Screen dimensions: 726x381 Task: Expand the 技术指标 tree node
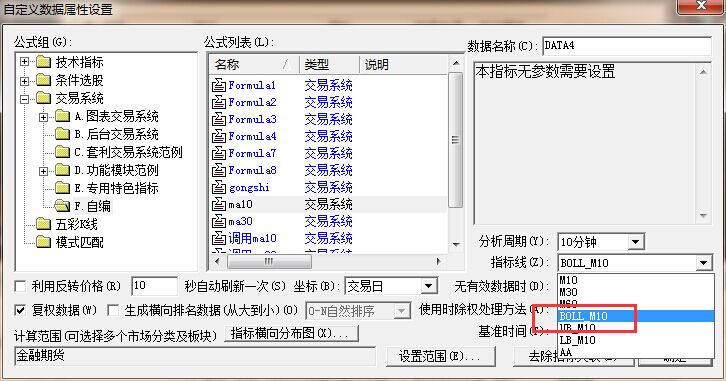coord(25,62)
